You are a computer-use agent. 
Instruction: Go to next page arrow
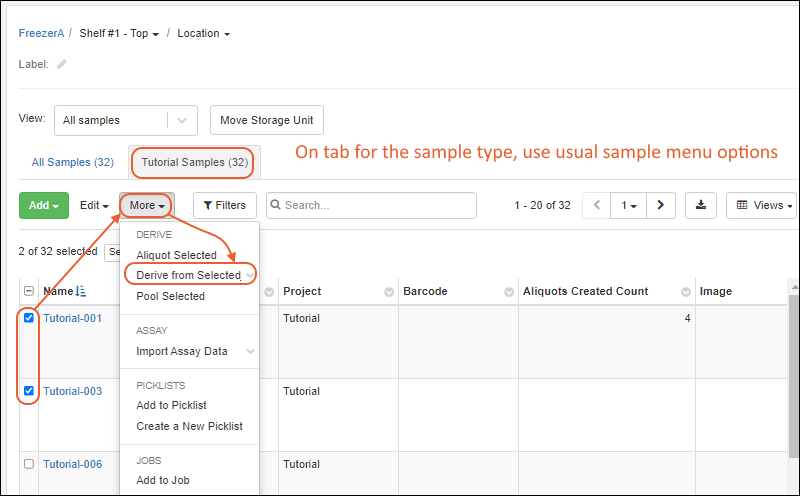pyautogui.click(x=661, y=205)
